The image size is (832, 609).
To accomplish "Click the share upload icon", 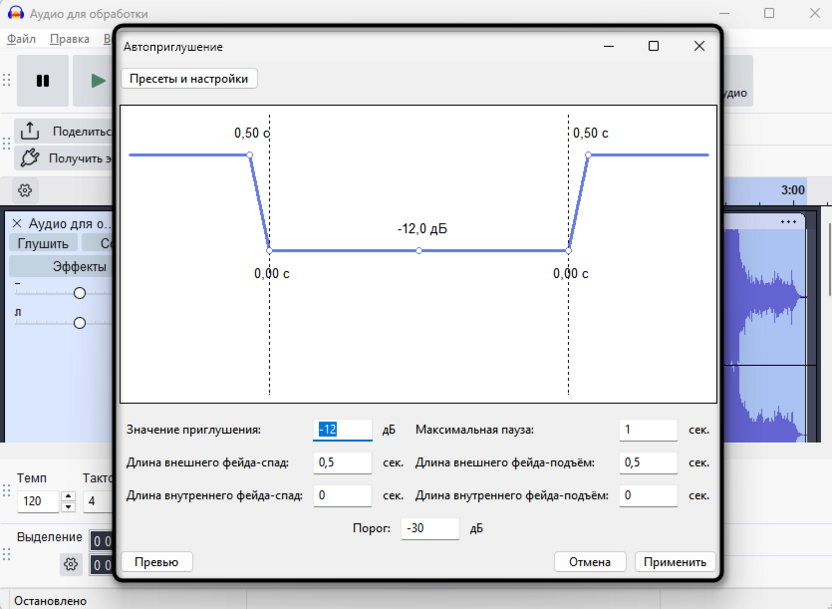I will coord(30,131).
